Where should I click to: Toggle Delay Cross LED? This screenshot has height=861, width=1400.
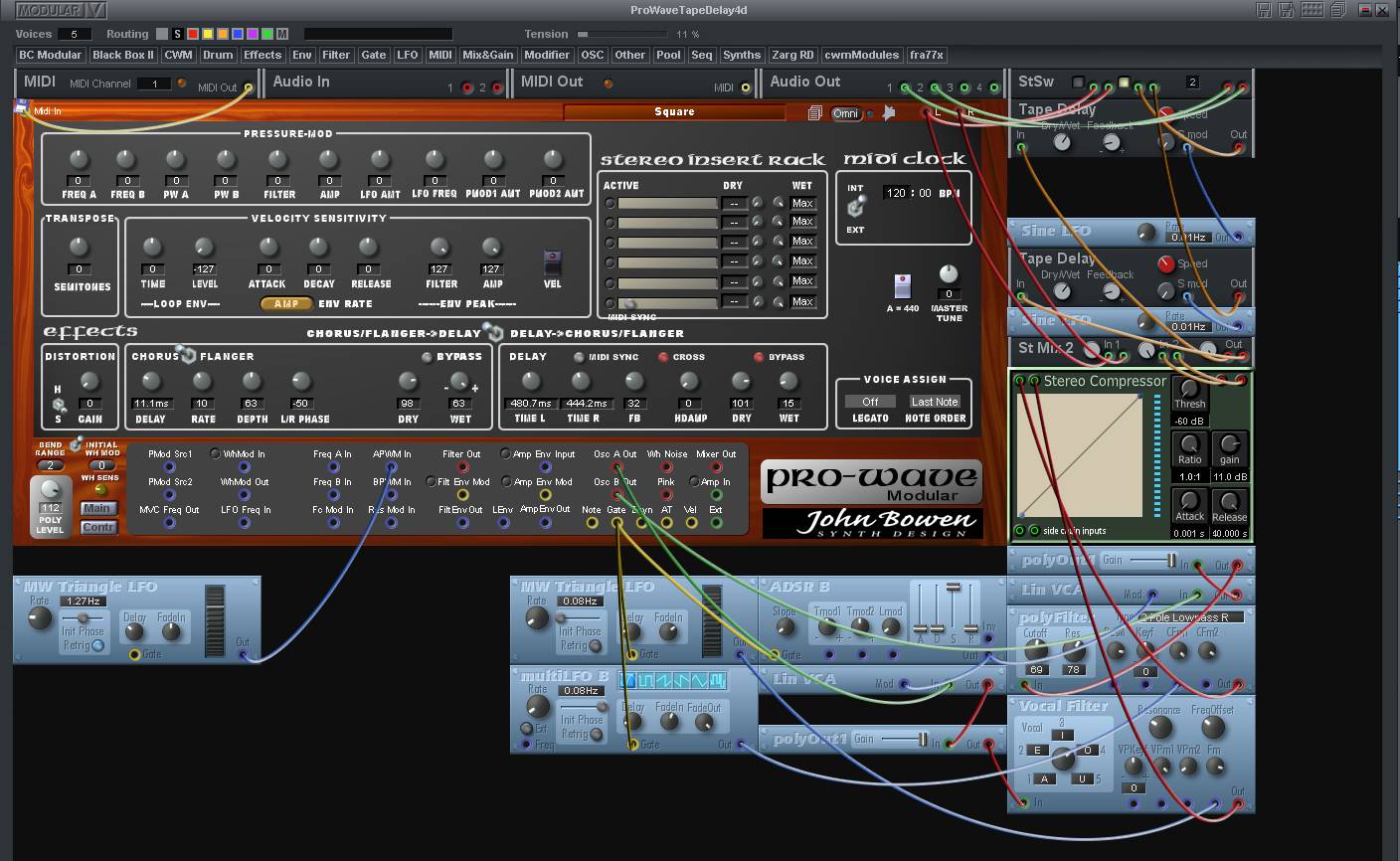click(x=663, y=357)
